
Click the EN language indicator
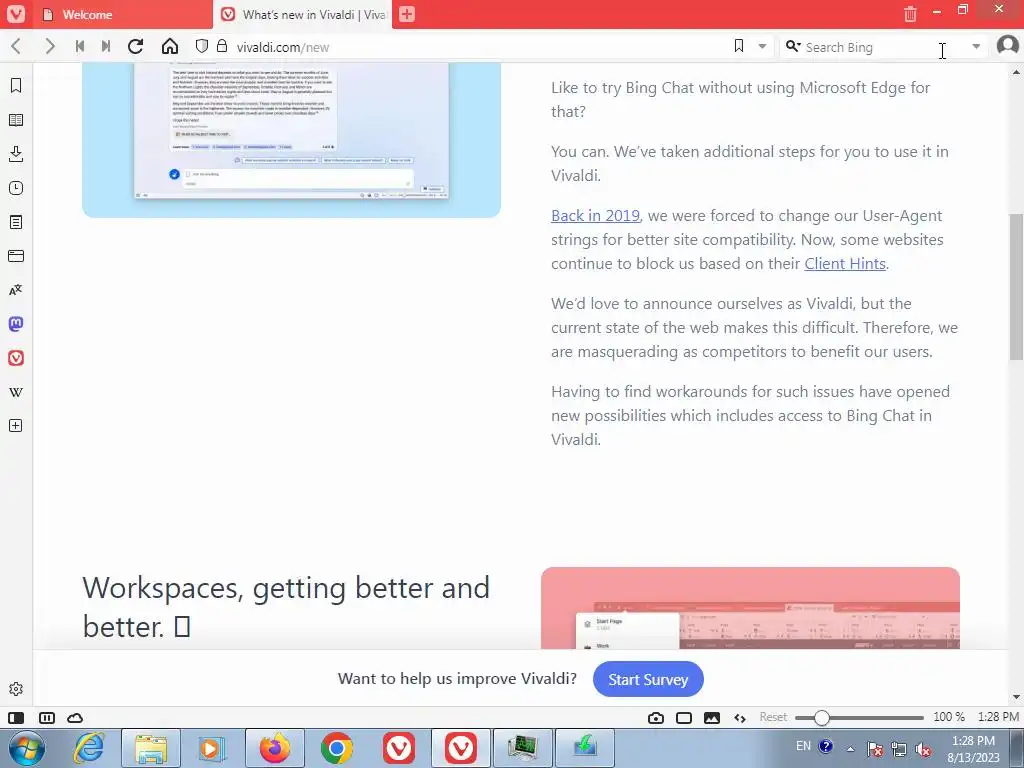(803, 746)
